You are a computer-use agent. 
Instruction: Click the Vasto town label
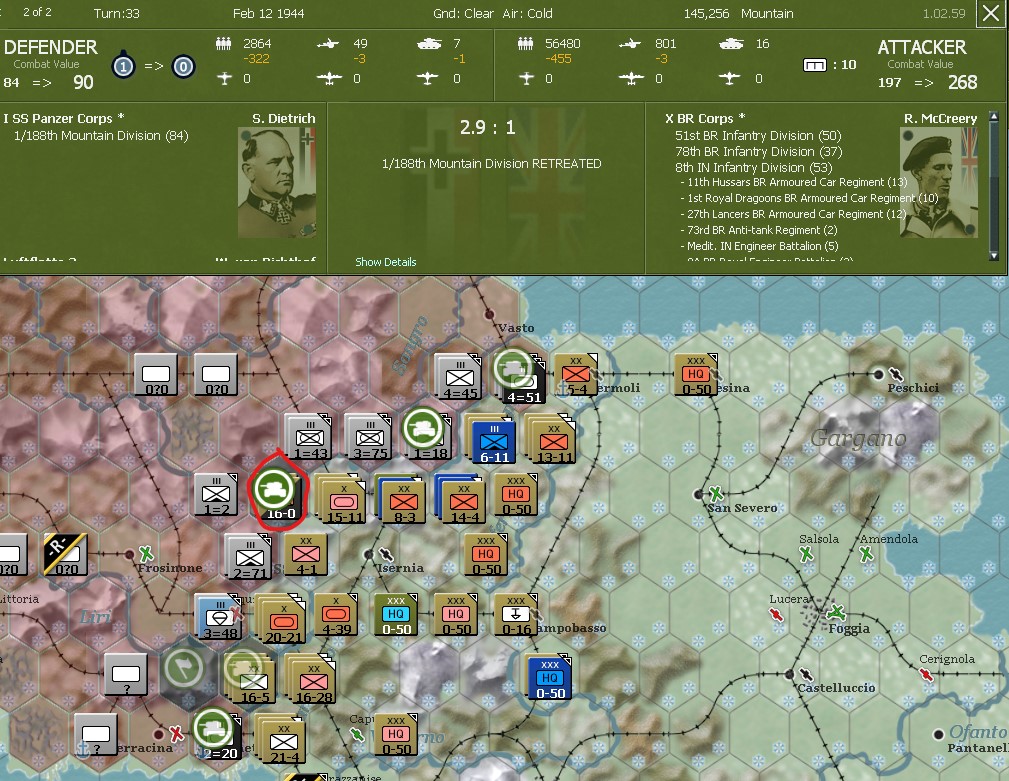(516, 328)
